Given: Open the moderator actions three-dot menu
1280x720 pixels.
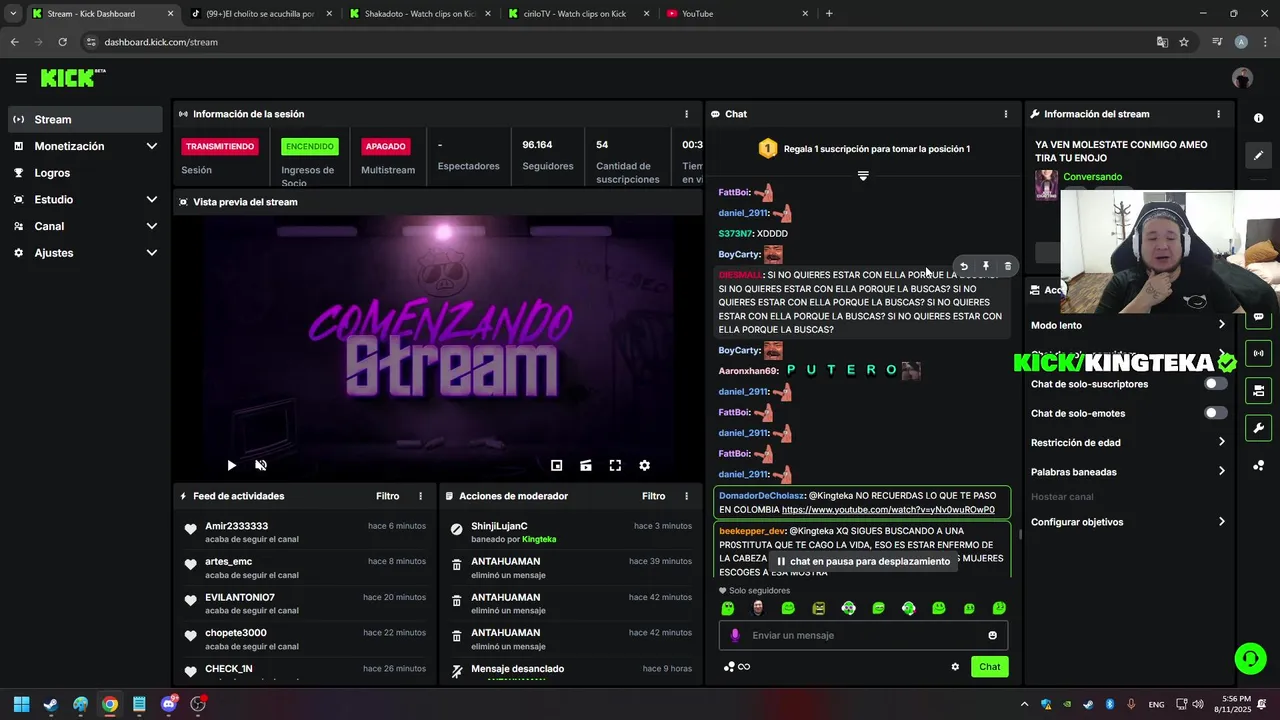Looking at the screenshot, I should click(686, 496).
